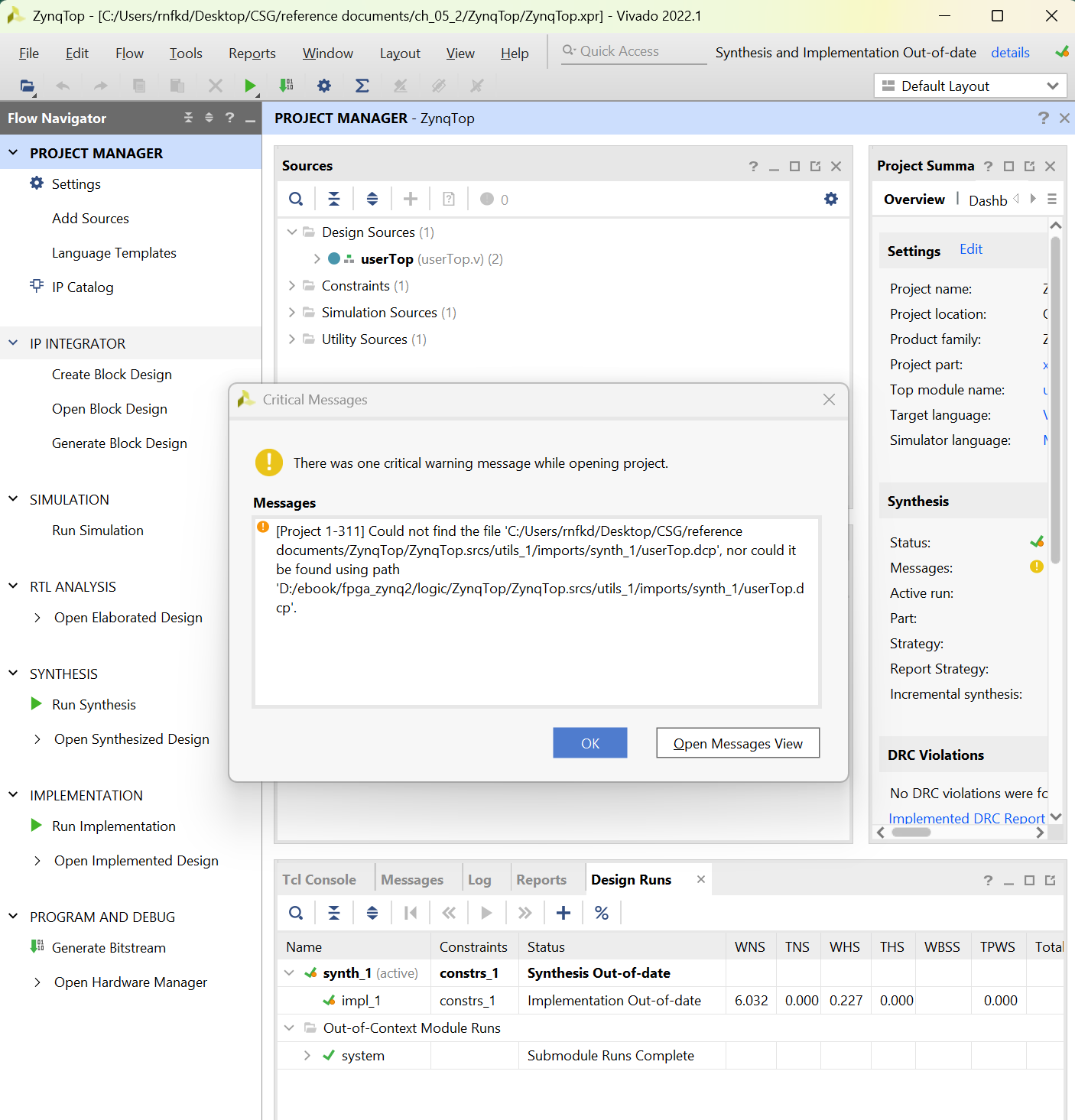This screenshot has width=1075, height=1120.
Task: Click Run Synthesis
Action: (94, 705)
